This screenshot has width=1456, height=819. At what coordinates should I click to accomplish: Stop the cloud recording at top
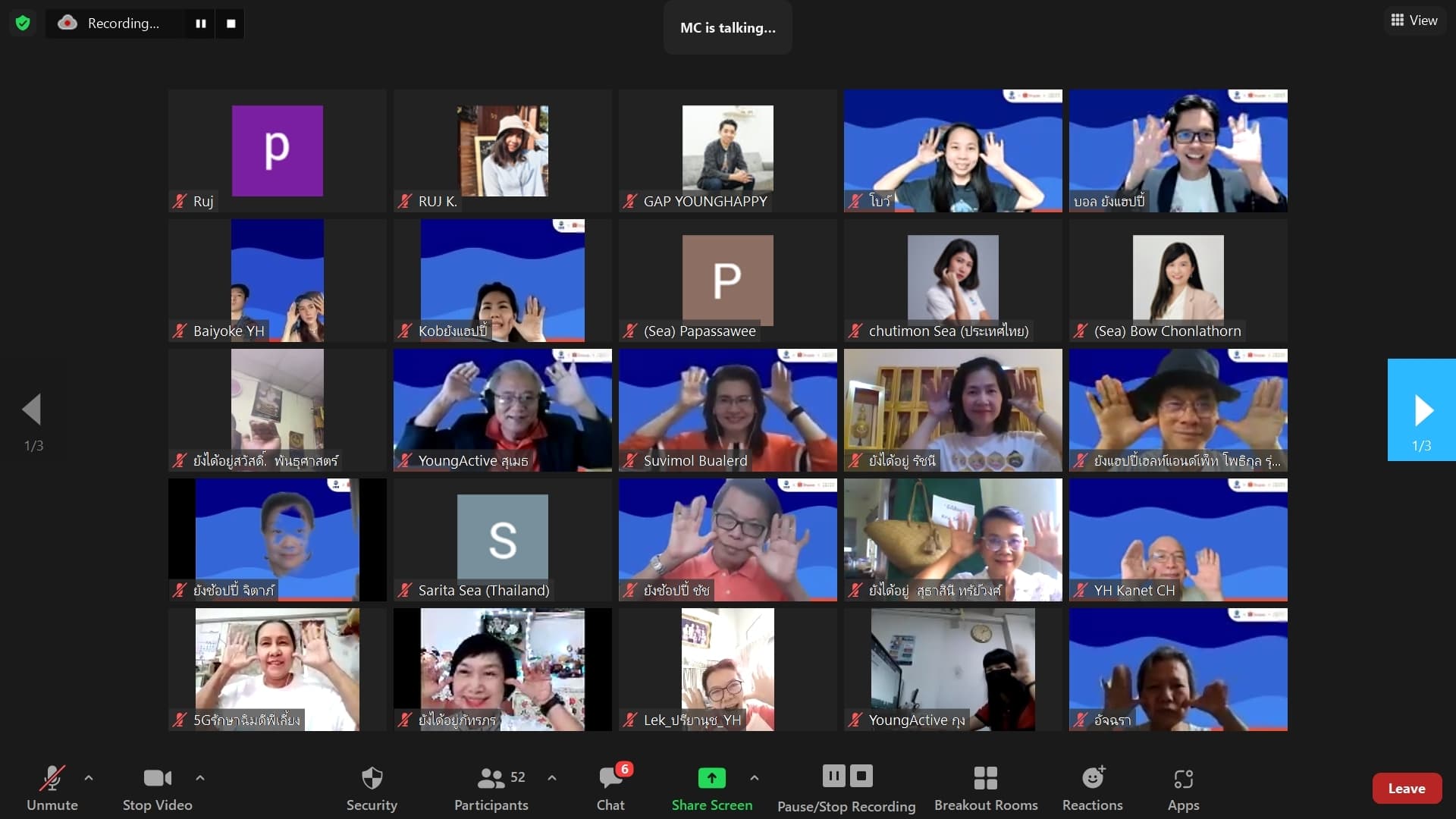coord(231,24)
